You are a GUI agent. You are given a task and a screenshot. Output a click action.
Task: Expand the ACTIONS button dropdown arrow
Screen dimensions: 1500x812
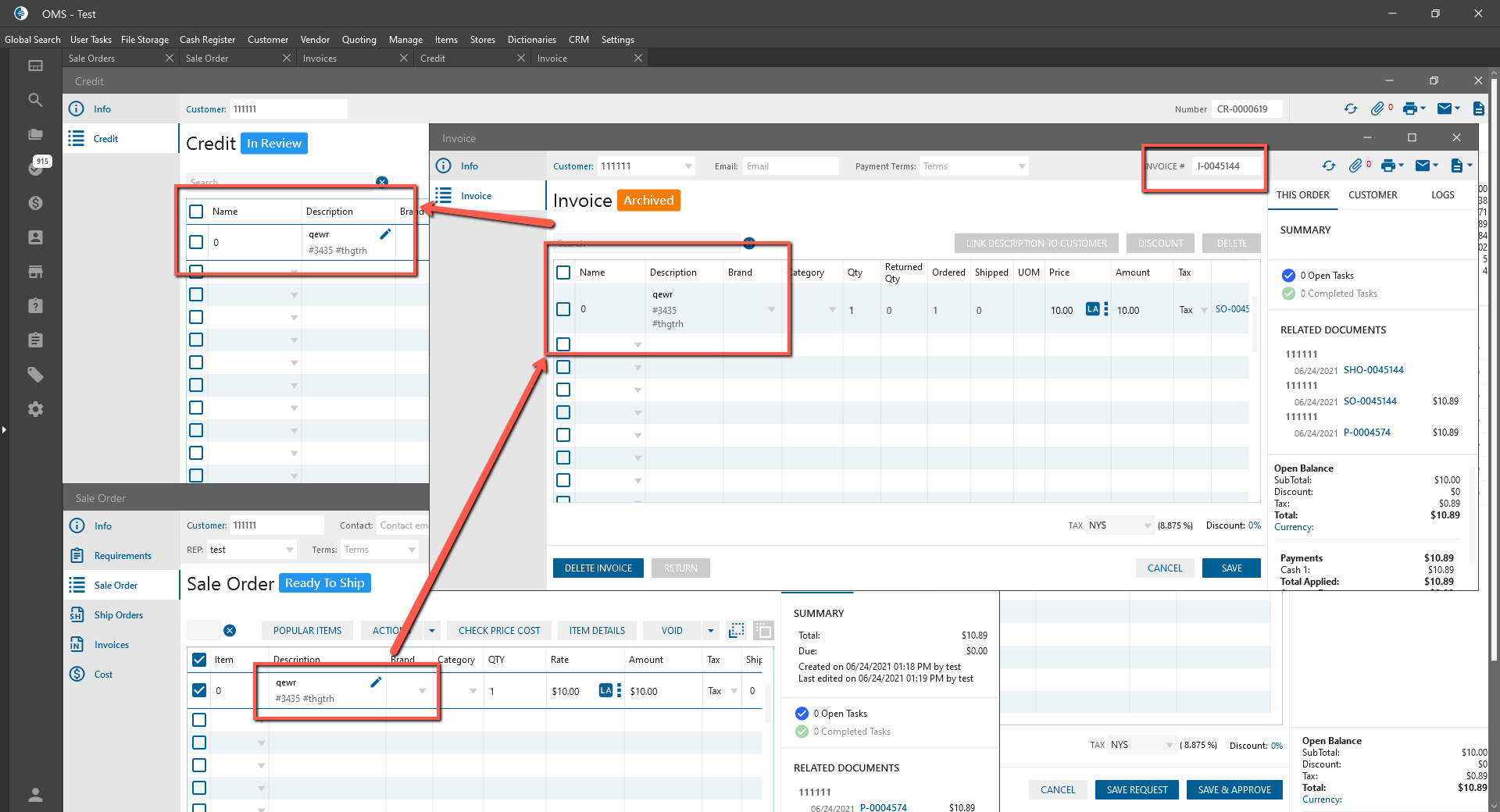pyautogui.click(x=432, y=631)
